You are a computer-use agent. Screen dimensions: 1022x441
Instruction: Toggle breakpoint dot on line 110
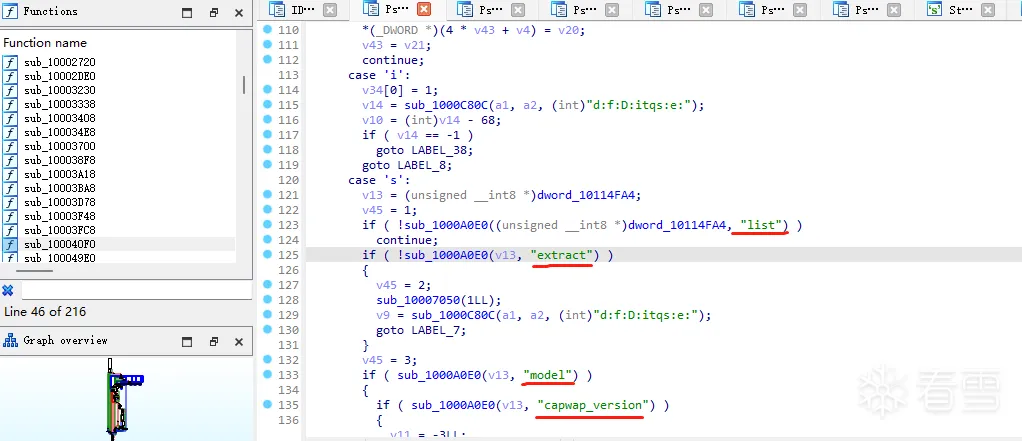pyautogui.click(x=267, y=29)
